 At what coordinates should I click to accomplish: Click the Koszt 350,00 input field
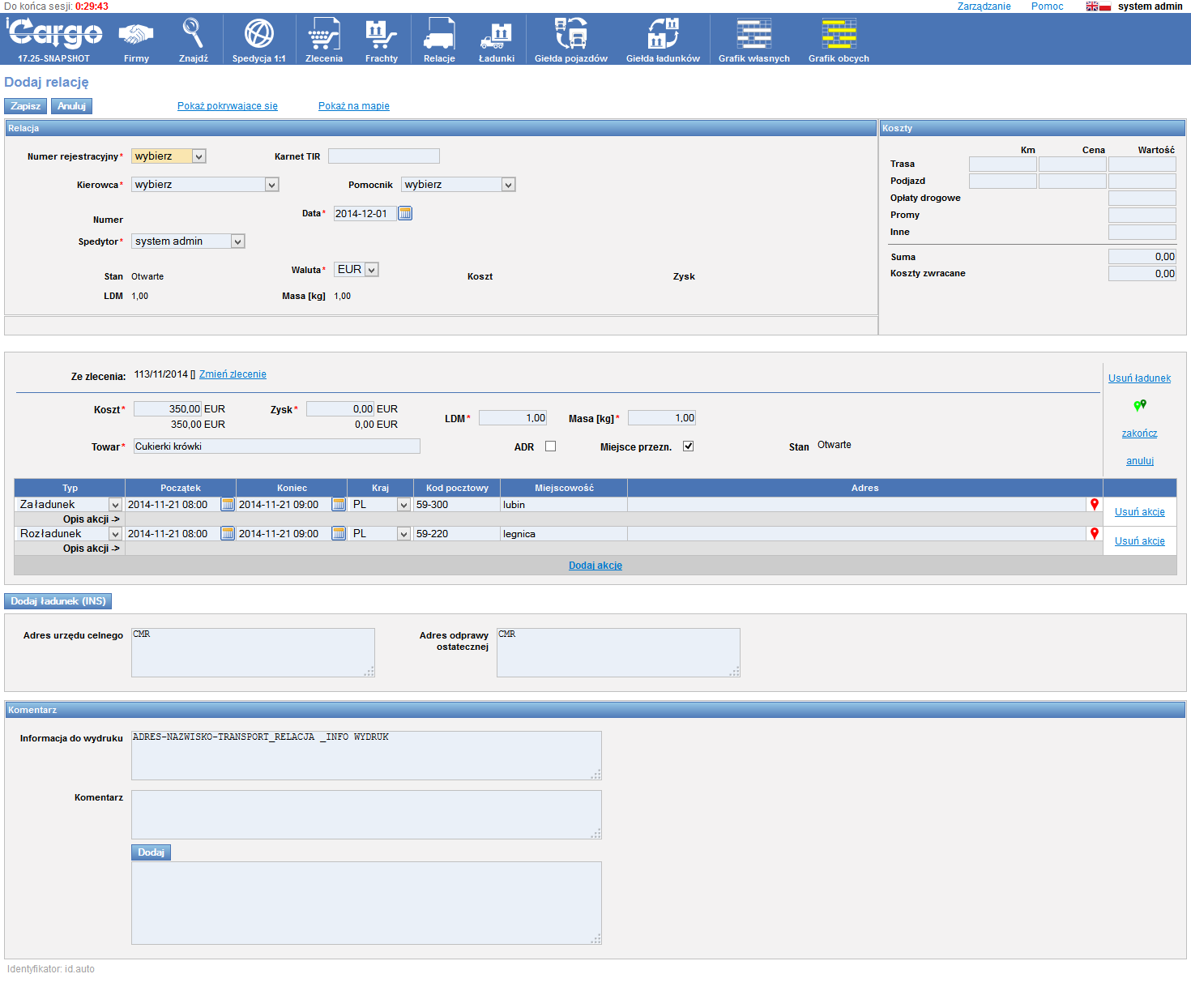[x=168, y=409]
